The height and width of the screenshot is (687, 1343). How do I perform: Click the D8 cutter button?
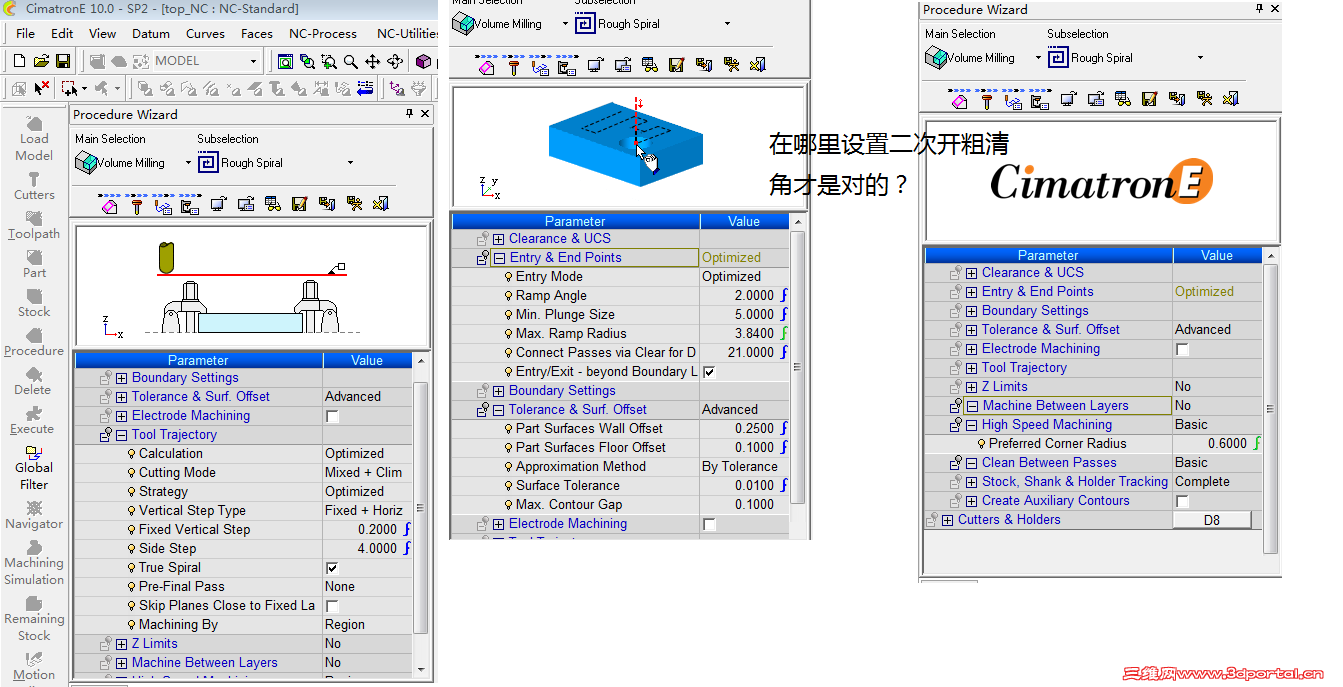[1212, 520]
